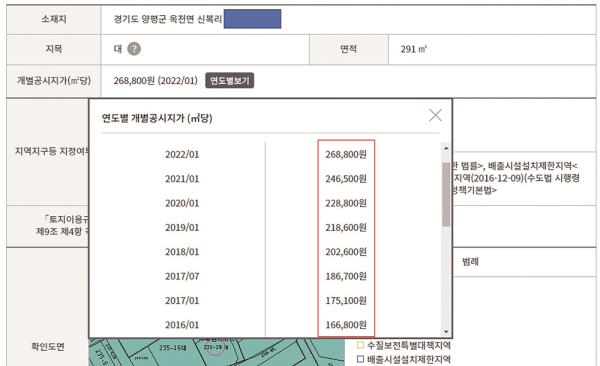Close the 연도별 개별공시지가 popup
The image size is (600, 366).
(435, 115)
